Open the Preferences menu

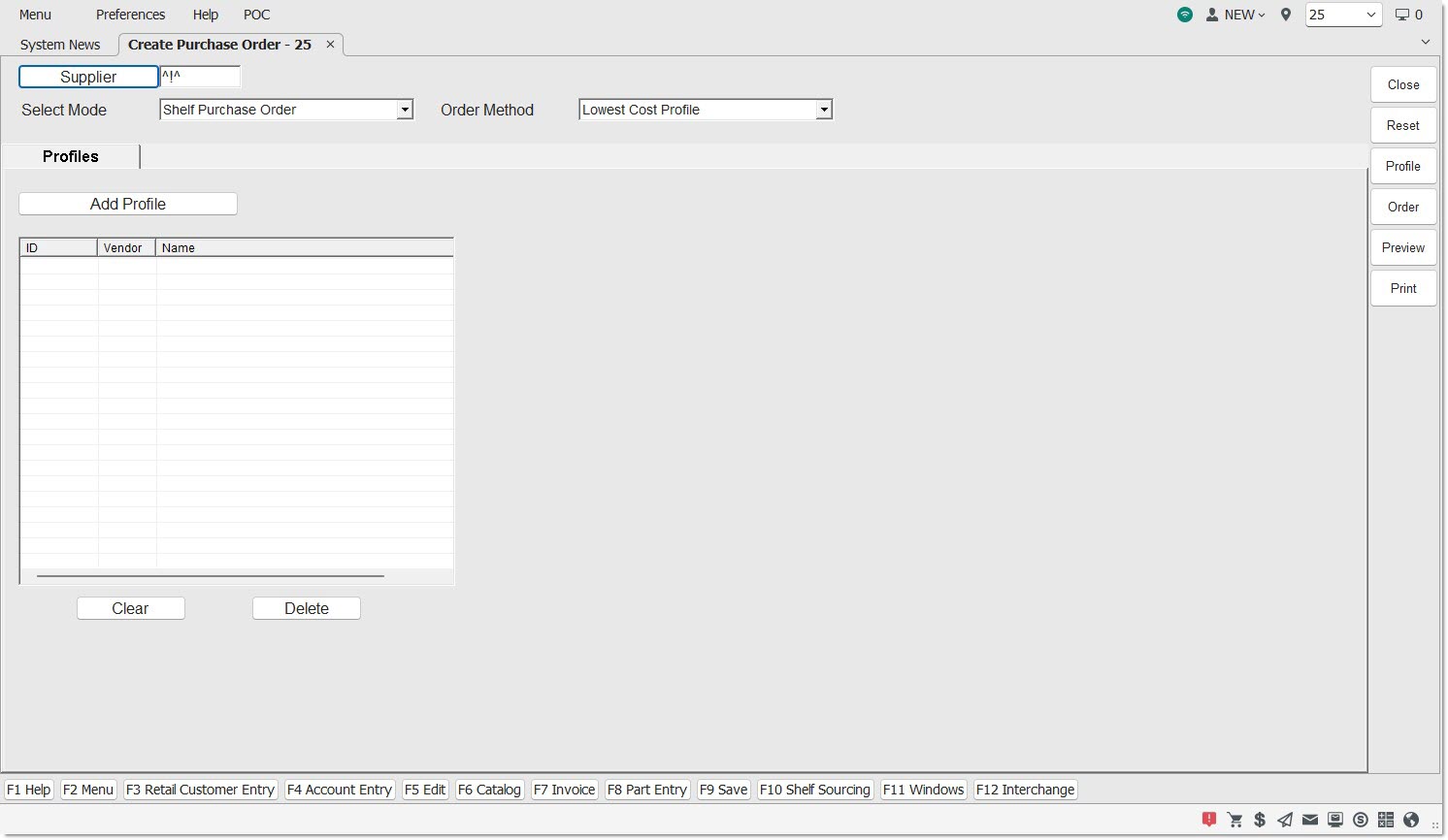(x=130, y=15)
